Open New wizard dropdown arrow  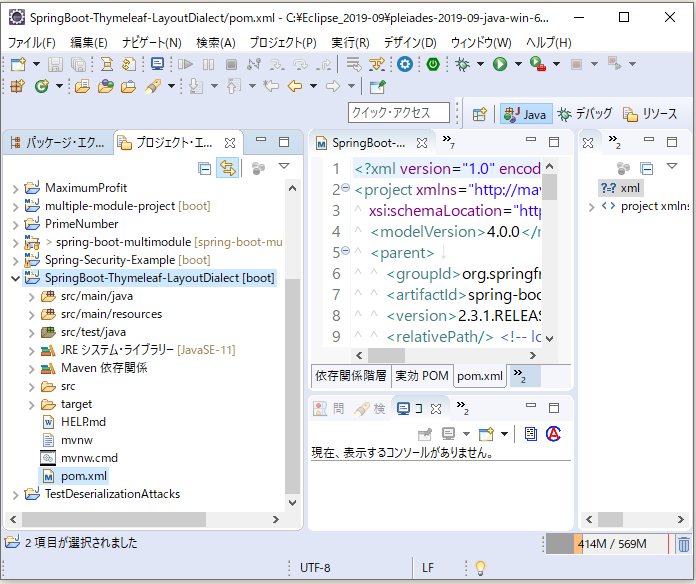pyautogui.click(x=36, y=64)
